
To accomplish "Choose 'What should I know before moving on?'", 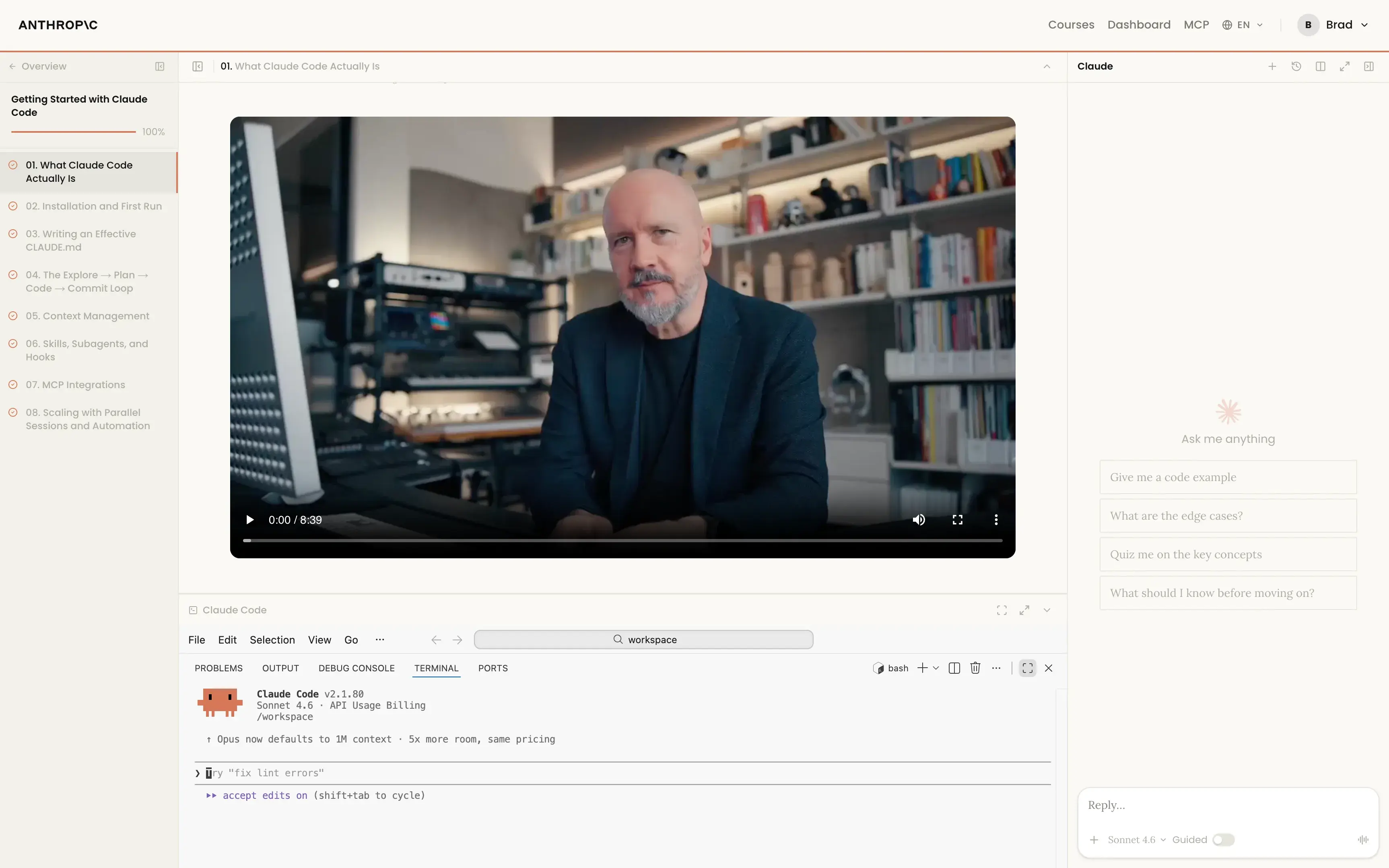I will [x=1228, y=593].
